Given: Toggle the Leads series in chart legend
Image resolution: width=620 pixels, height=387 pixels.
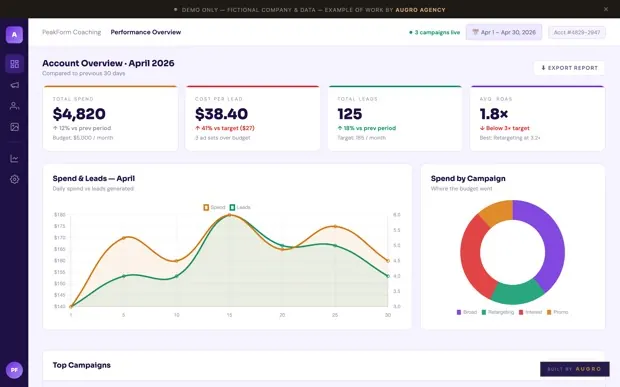Looking at the screenshot, I should tap(240, 207).
